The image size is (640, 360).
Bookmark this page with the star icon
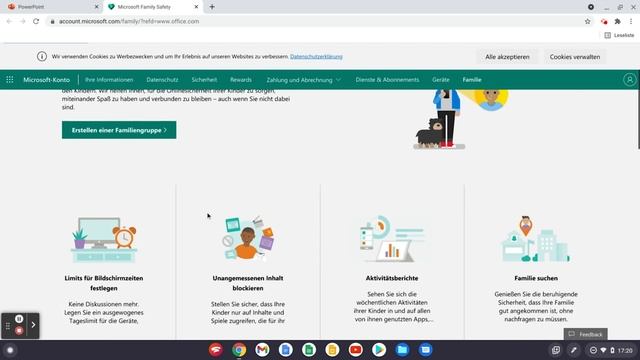[x=587, y=21]
